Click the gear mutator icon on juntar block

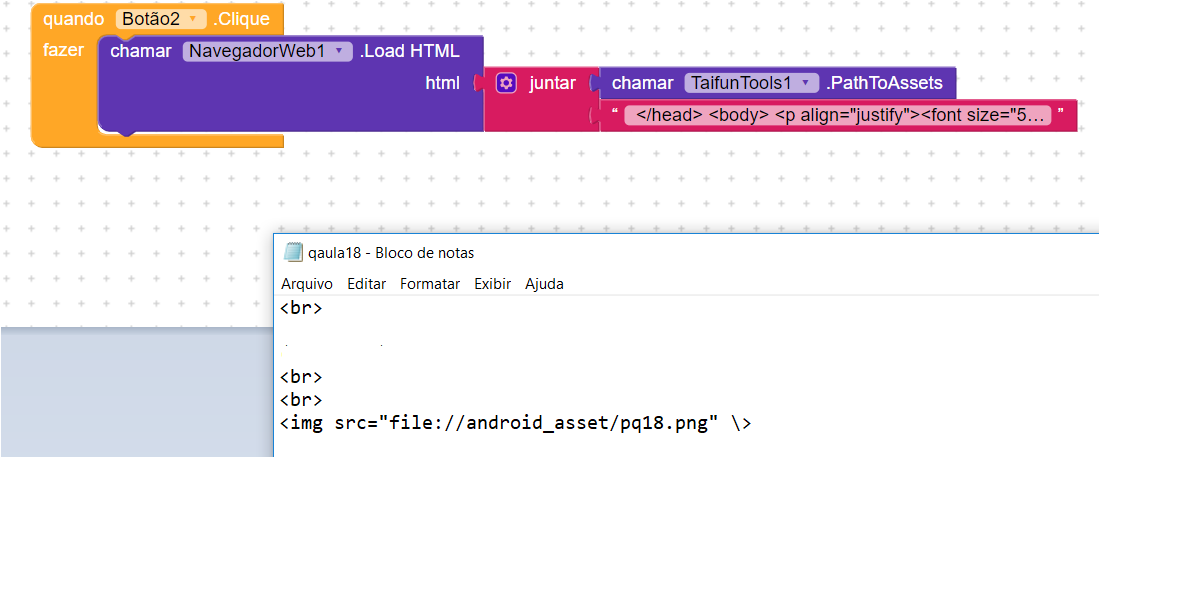pyautogui.click(x=506, y=83)
